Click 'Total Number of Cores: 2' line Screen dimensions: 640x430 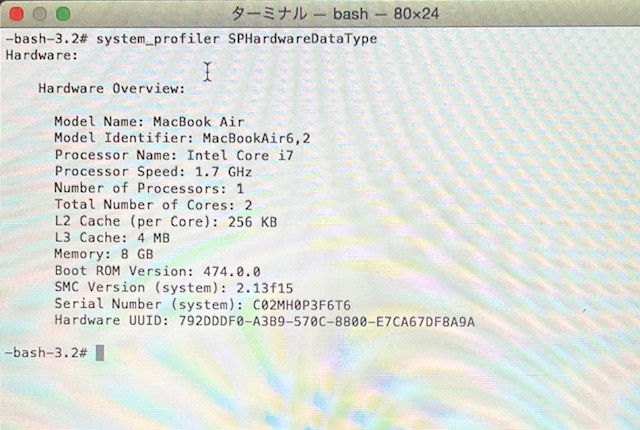coord(153,204)
